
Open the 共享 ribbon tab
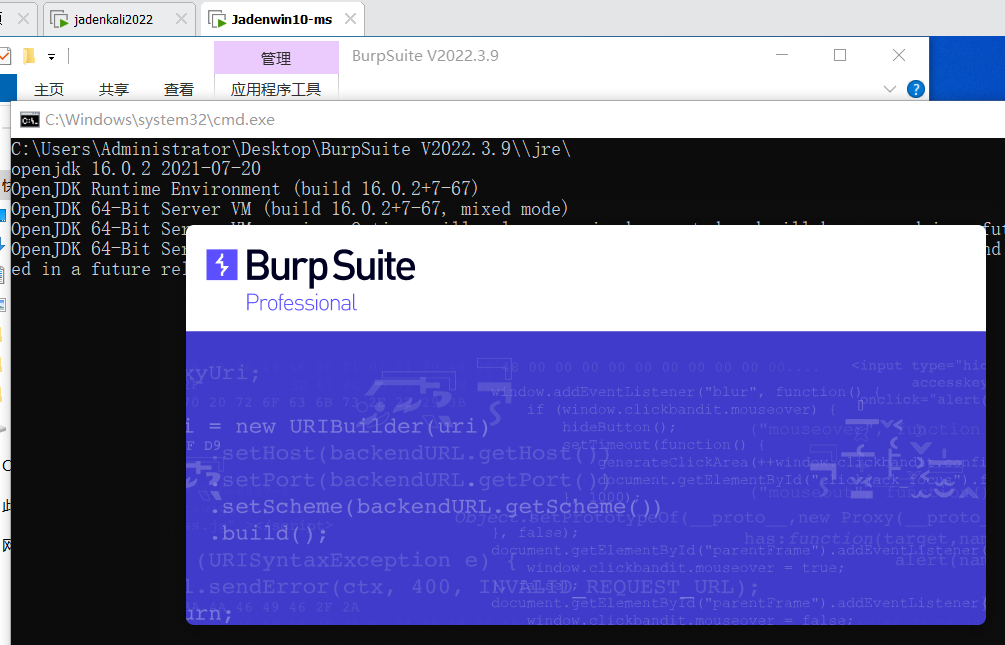[114, 89]
